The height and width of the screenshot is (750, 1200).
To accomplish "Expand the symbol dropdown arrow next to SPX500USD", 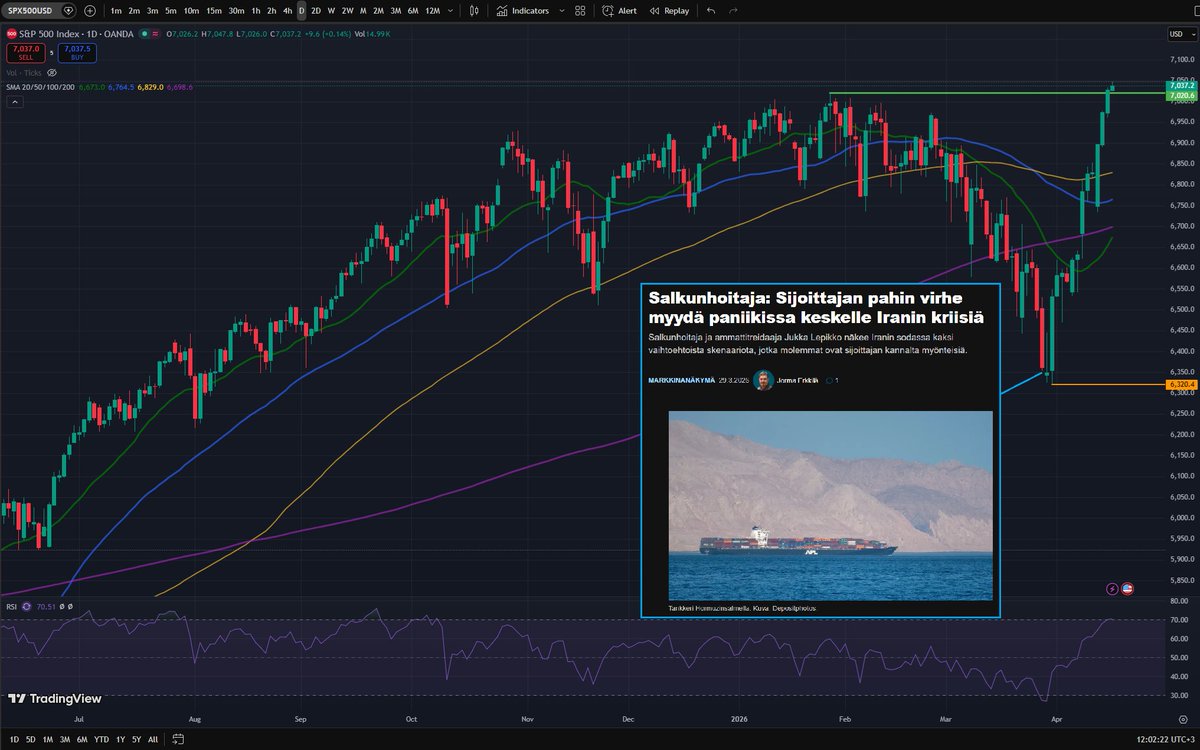I will [69, 11].
